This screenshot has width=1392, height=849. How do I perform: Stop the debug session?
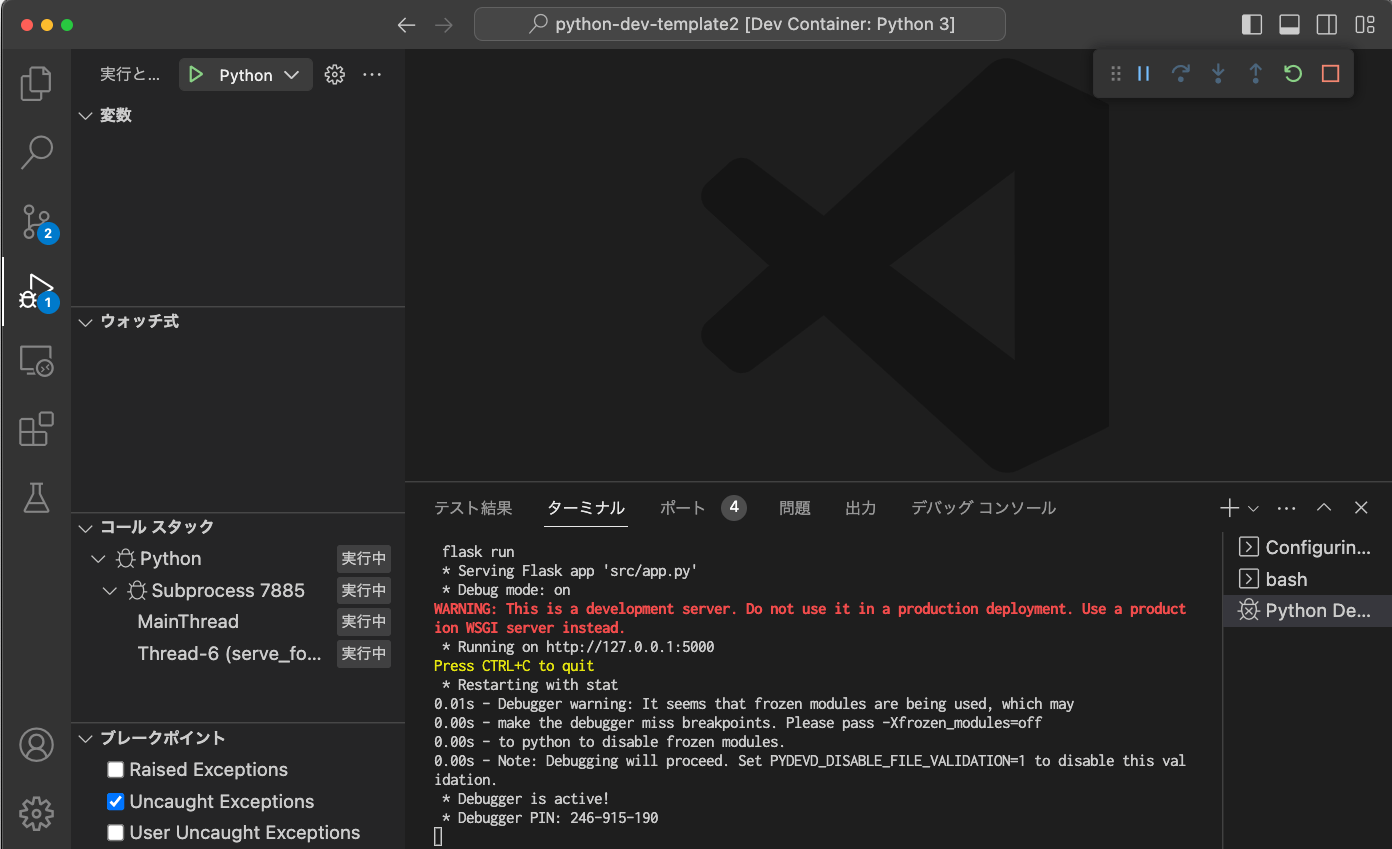(x=1330, y=74)
